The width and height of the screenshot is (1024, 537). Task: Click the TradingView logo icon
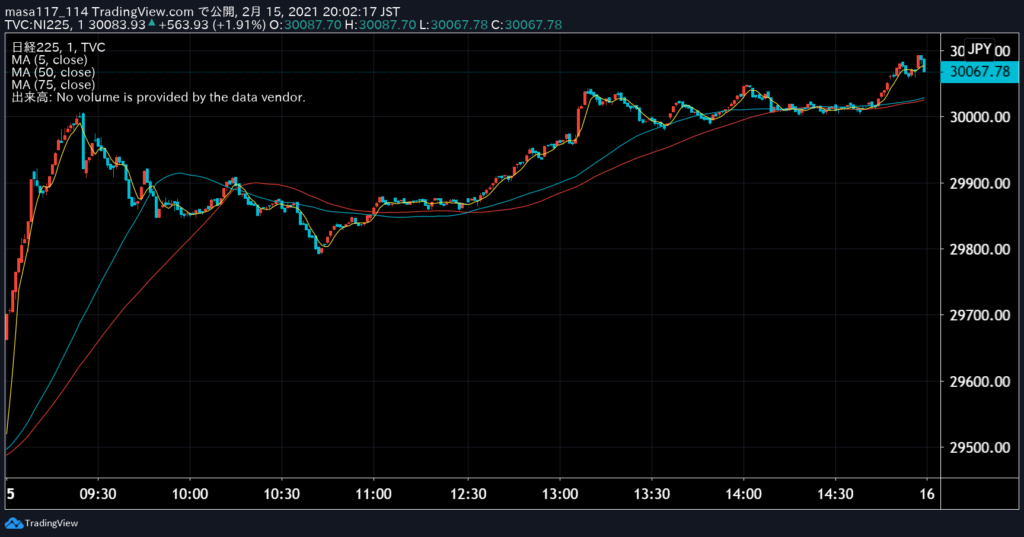14,523
